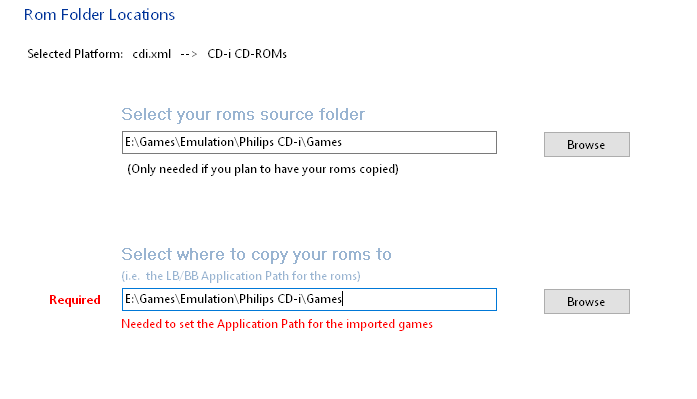Click the 'Only needed if you plan' note
The image size is (697, 399).
pos(263,169)
